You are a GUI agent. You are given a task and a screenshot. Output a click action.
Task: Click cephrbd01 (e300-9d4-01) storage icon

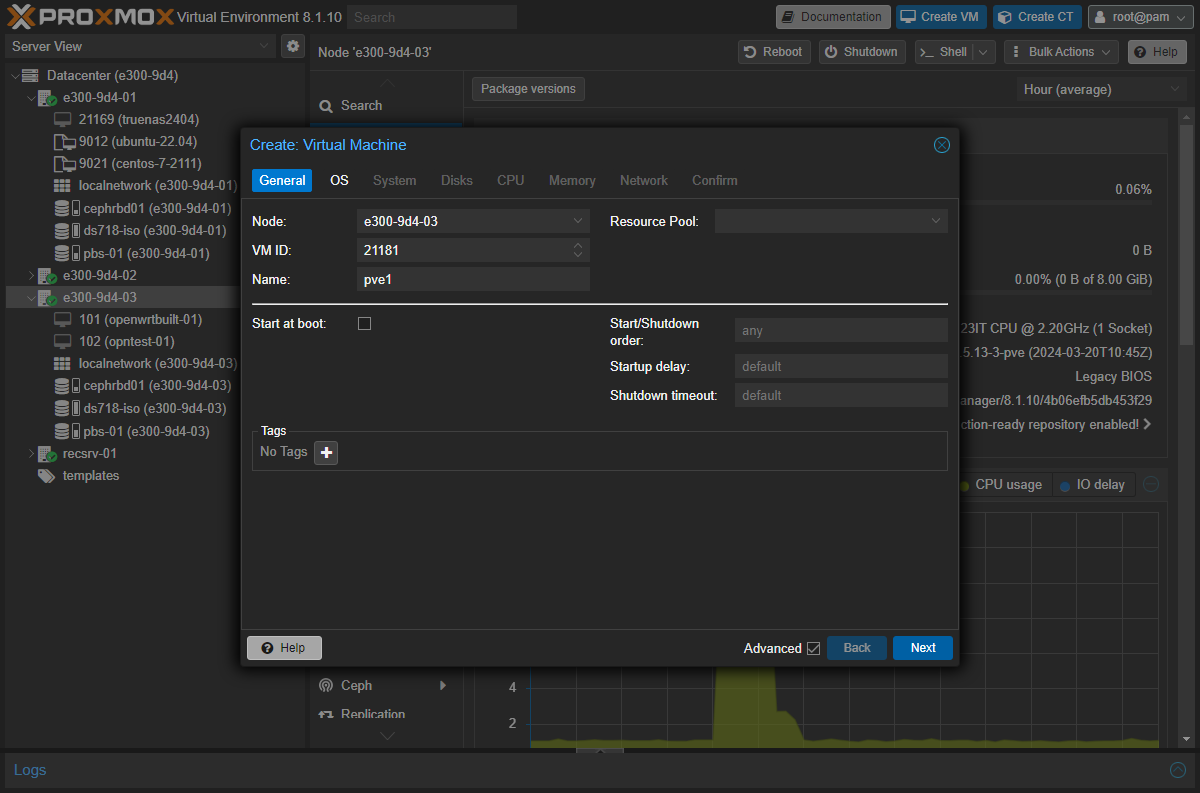pos(66,208)
